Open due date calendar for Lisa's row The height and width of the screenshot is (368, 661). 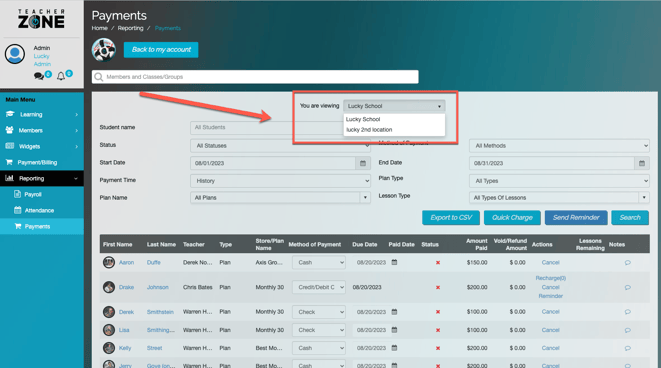tap(394, 330)
